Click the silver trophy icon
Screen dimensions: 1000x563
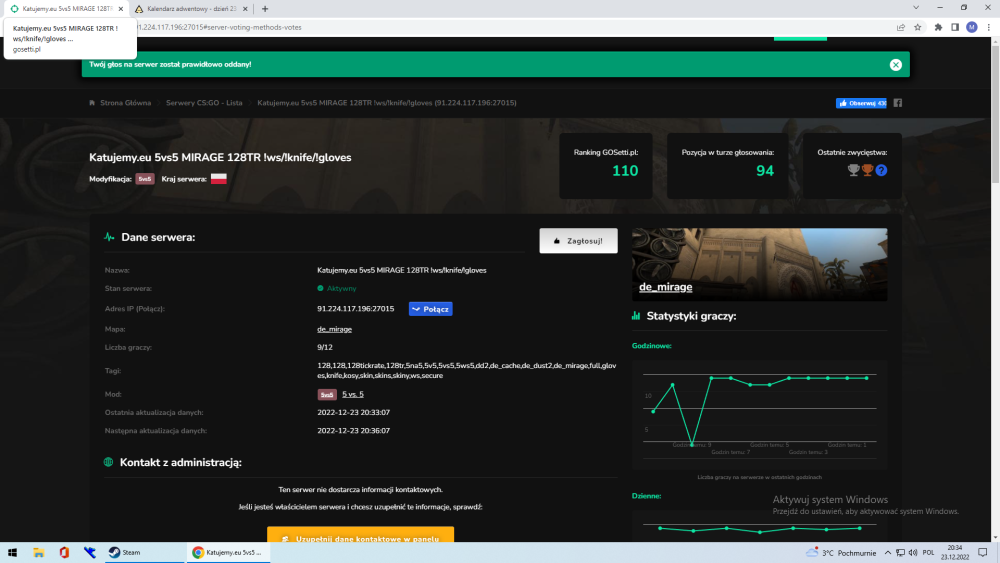pyautogui.click(x=853, y=170)
